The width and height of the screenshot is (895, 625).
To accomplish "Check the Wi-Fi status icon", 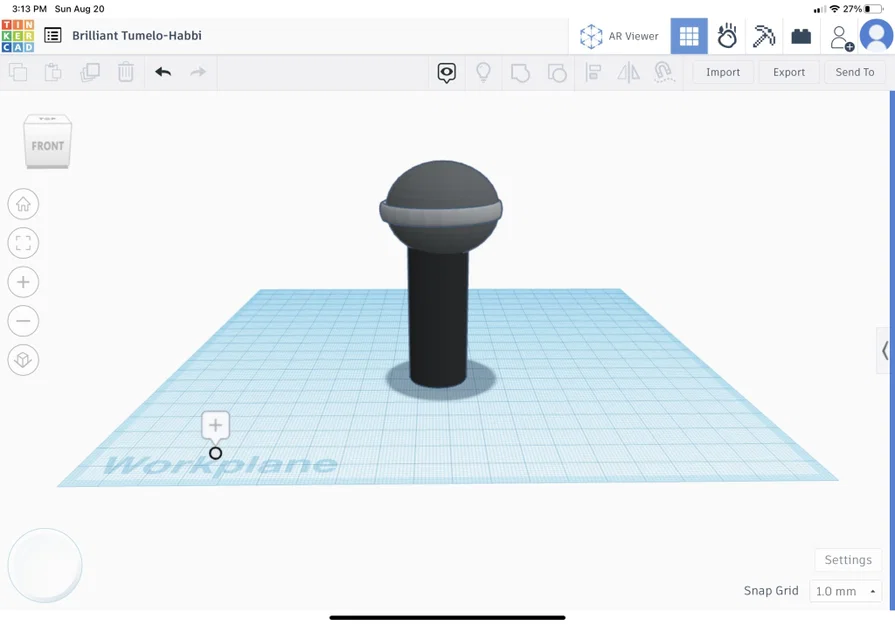I will 834,9.
